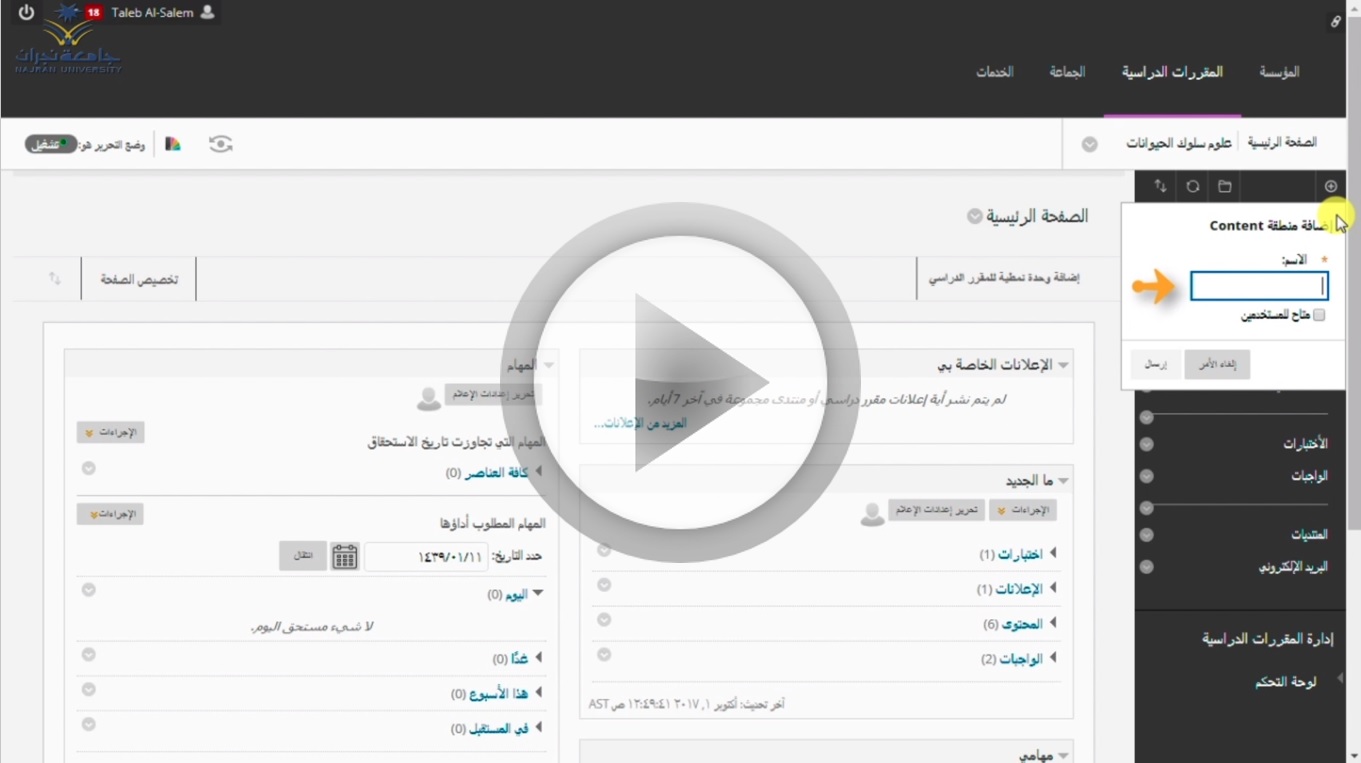
Task: Click the إرسال submit button
Action: (1156, 364)
